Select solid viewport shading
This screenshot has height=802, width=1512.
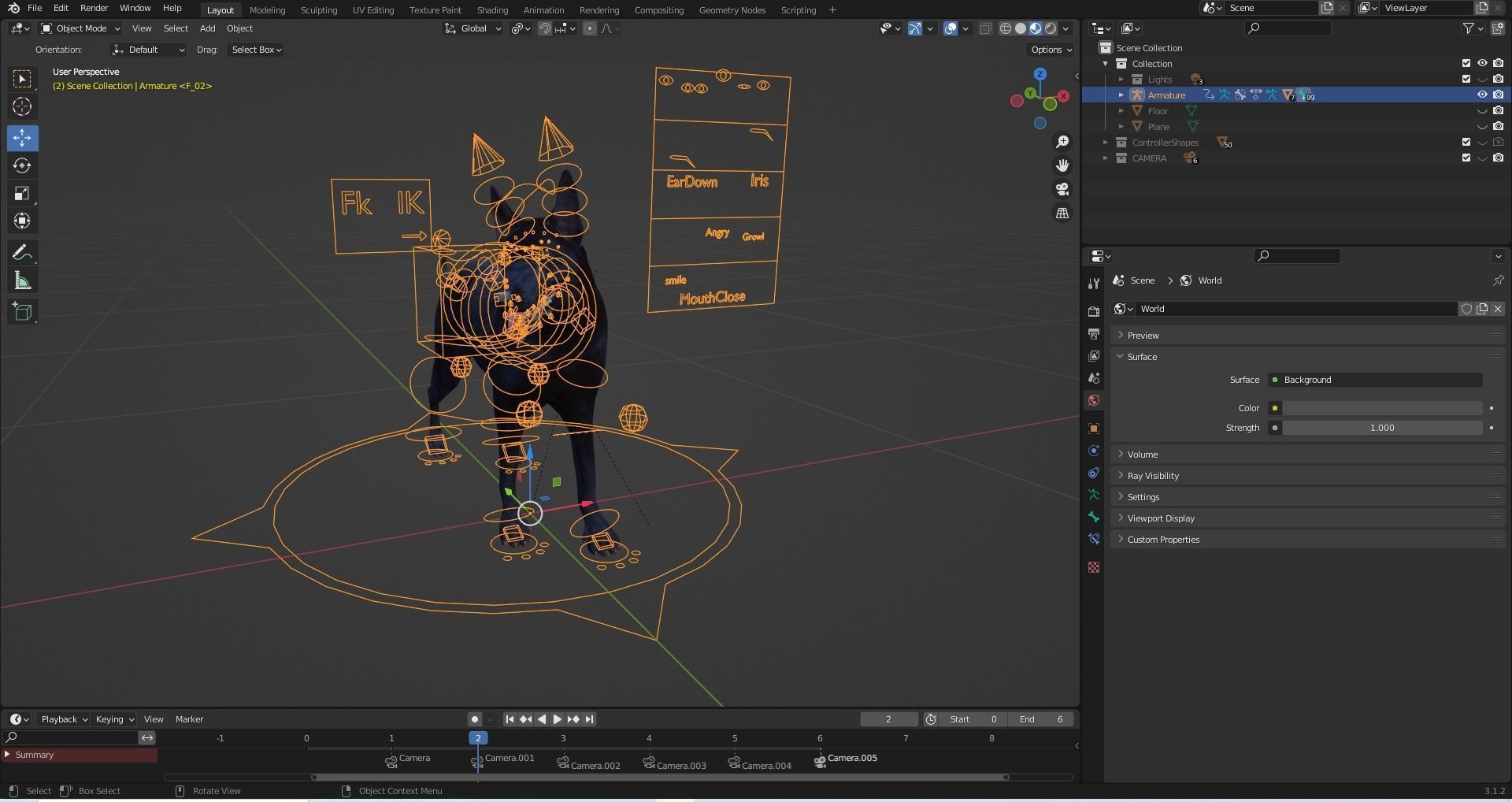[1021, 28]
